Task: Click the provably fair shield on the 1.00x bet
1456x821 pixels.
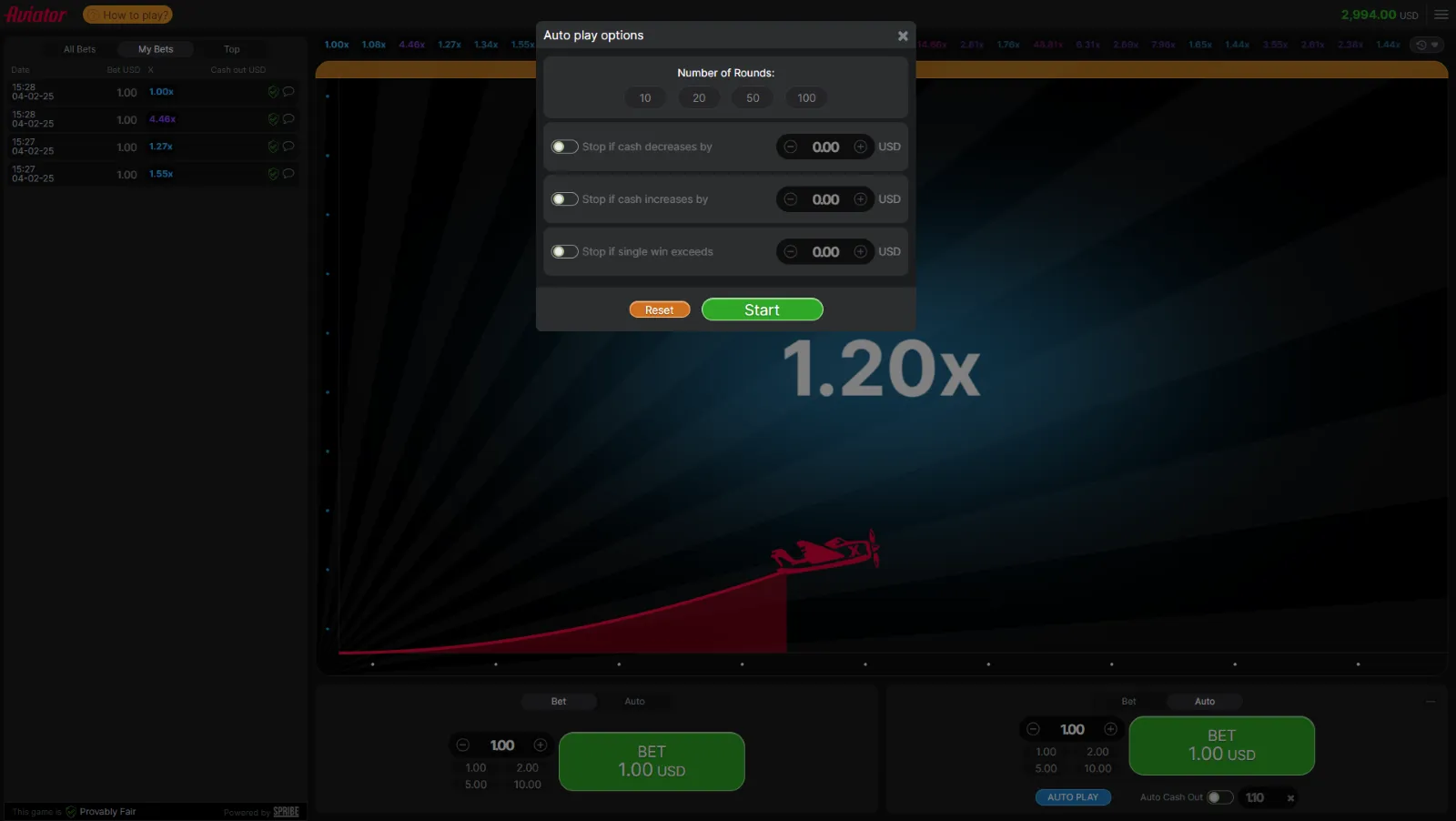Action: (272, 92)
